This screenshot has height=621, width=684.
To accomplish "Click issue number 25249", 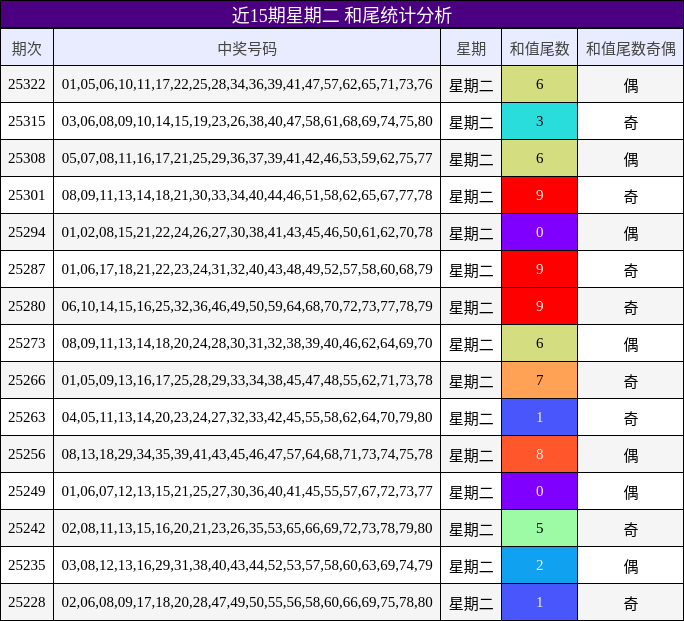I will pos(27,491).
